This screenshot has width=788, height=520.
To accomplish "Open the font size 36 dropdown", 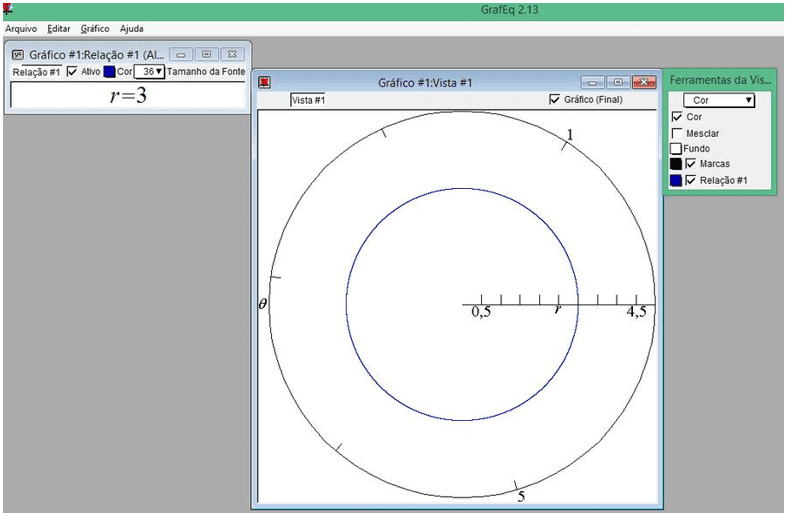I will [149, 72].
